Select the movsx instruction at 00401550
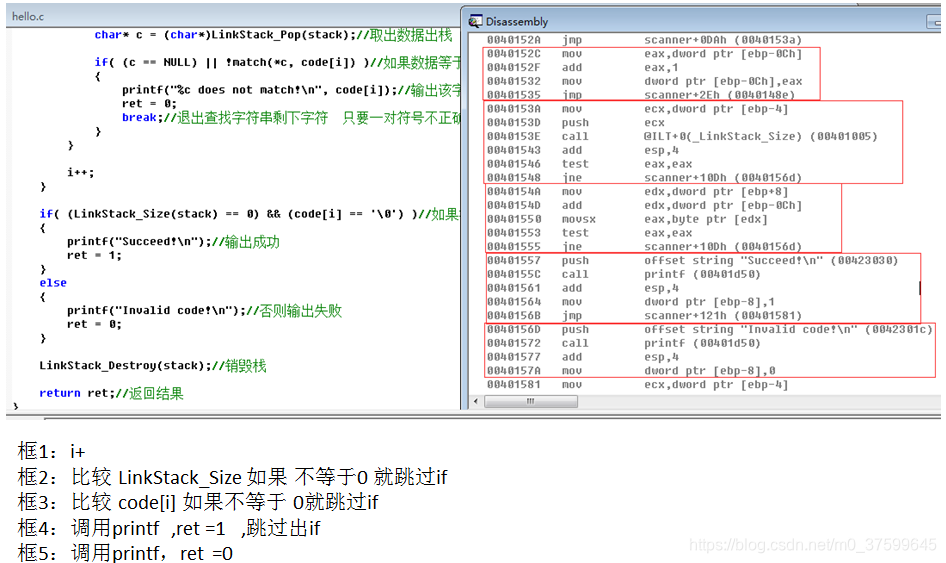Viewport: 946px width, 563px height. point(627,220)
